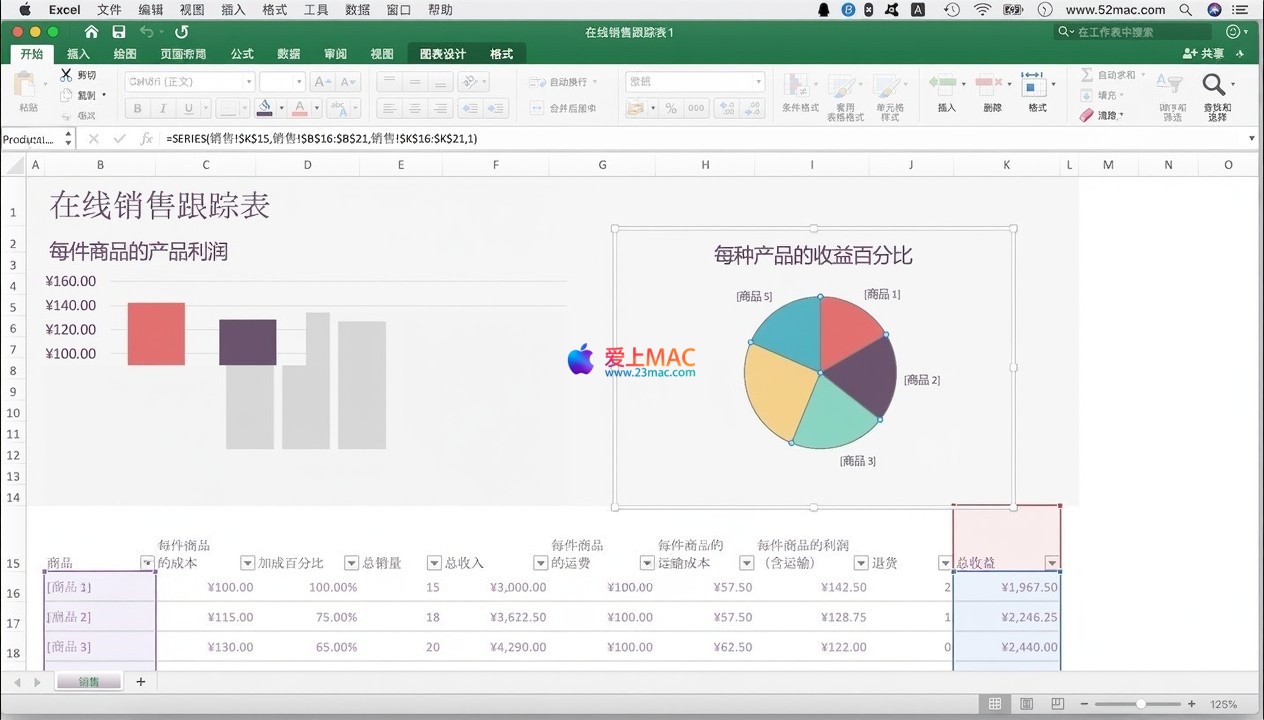This screenshot has height=720, width=1264.
Task: Open filter dropdown on 总收益 column
Action: coord(1051,563)
